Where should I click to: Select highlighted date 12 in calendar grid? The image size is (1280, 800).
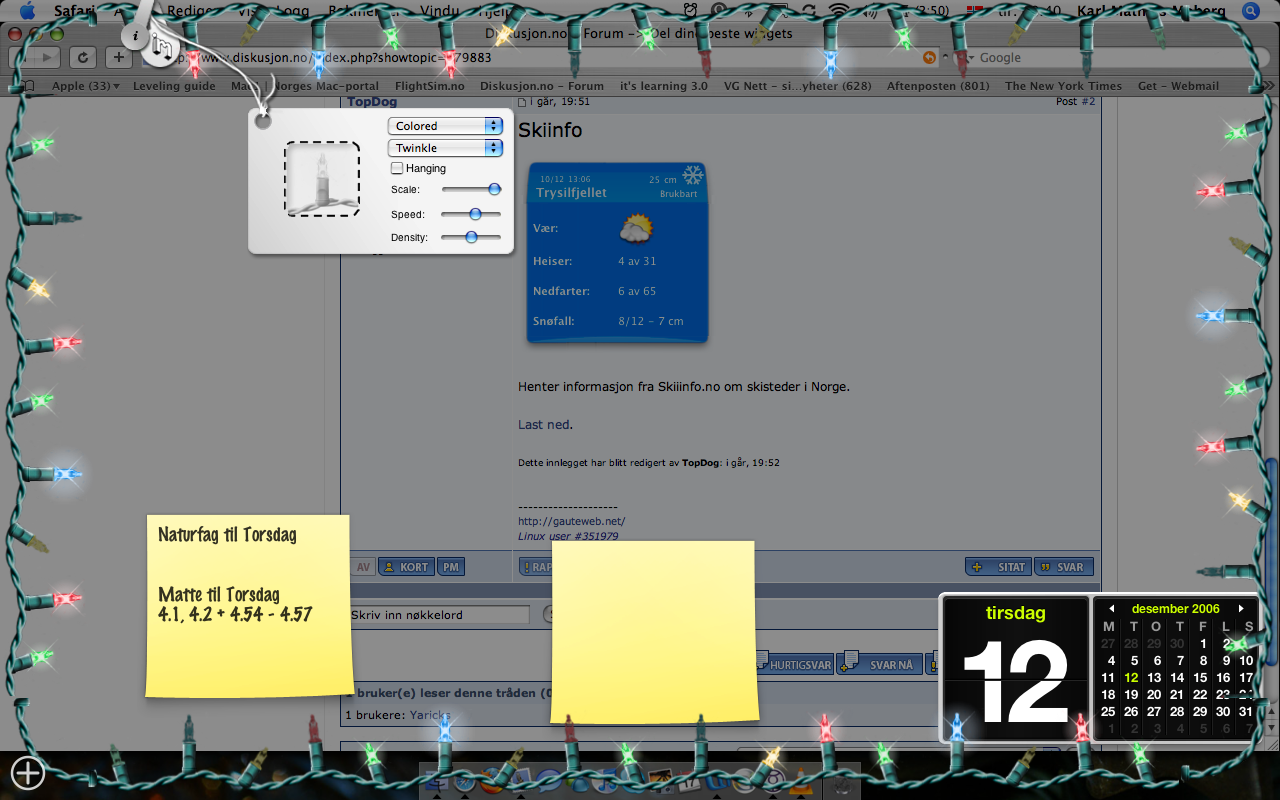pos(1131,678)
